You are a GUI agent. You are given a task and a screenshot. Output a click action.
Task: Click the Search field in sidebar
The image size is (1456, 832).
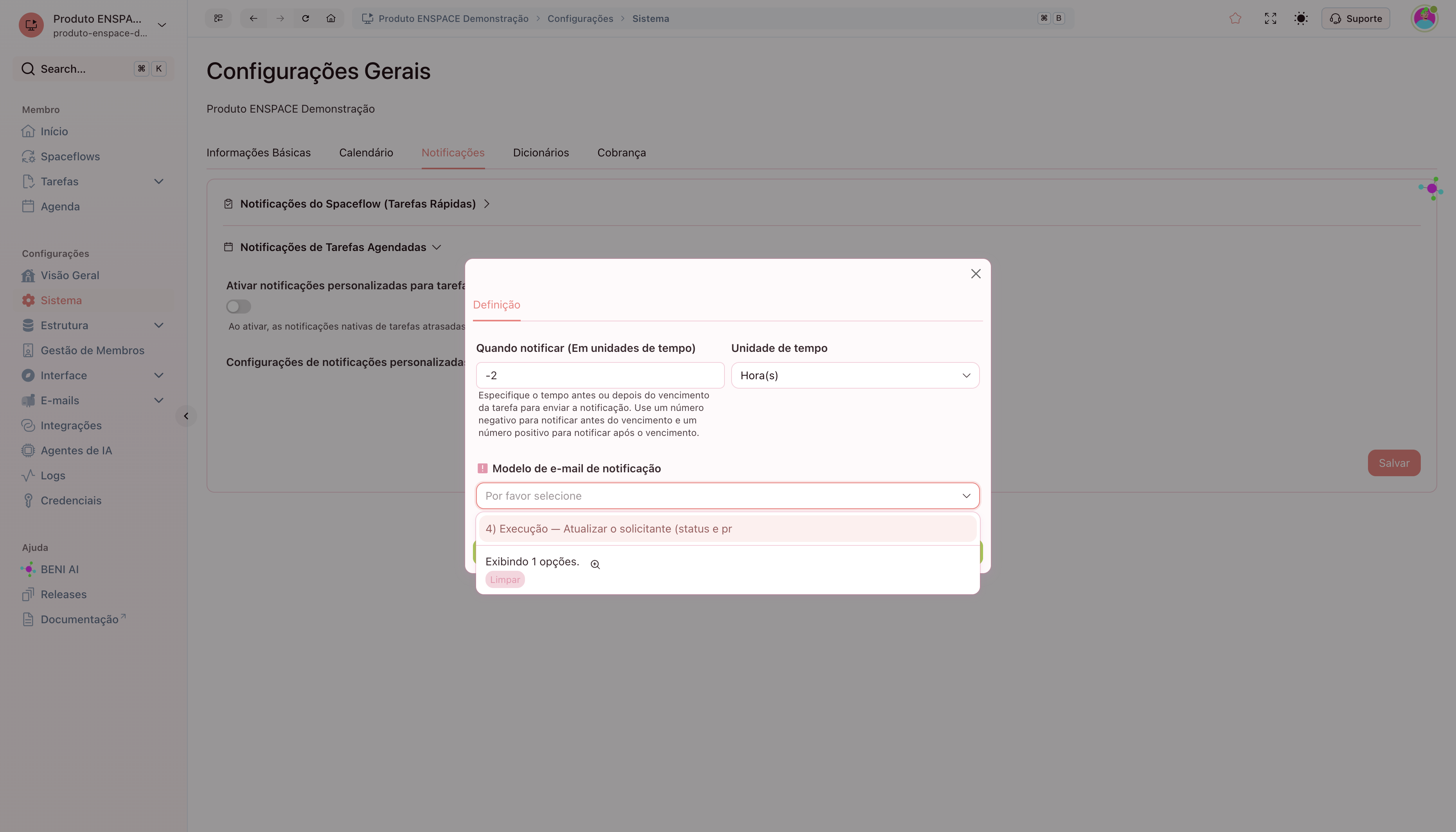point(93,68)
